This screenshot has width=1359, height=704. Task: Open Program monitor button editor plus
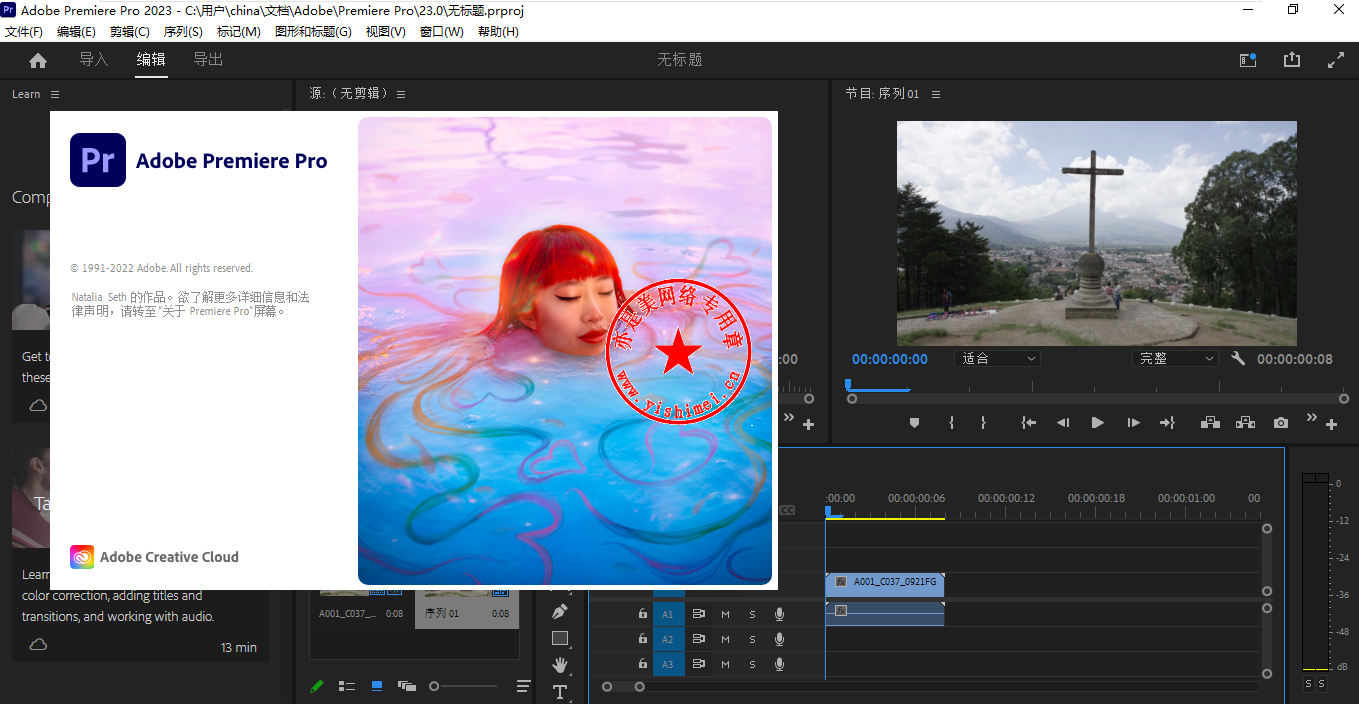click(x=1331, y=425)
